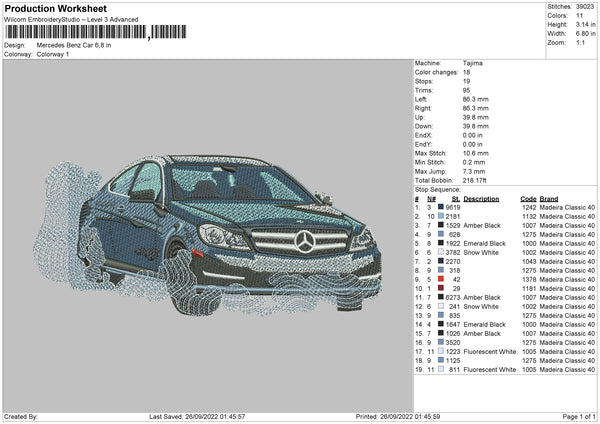The width and height of the screenshot is (600, 424).
Task: Click the Stop Sequence heading
Action: (x=437, y=190)
